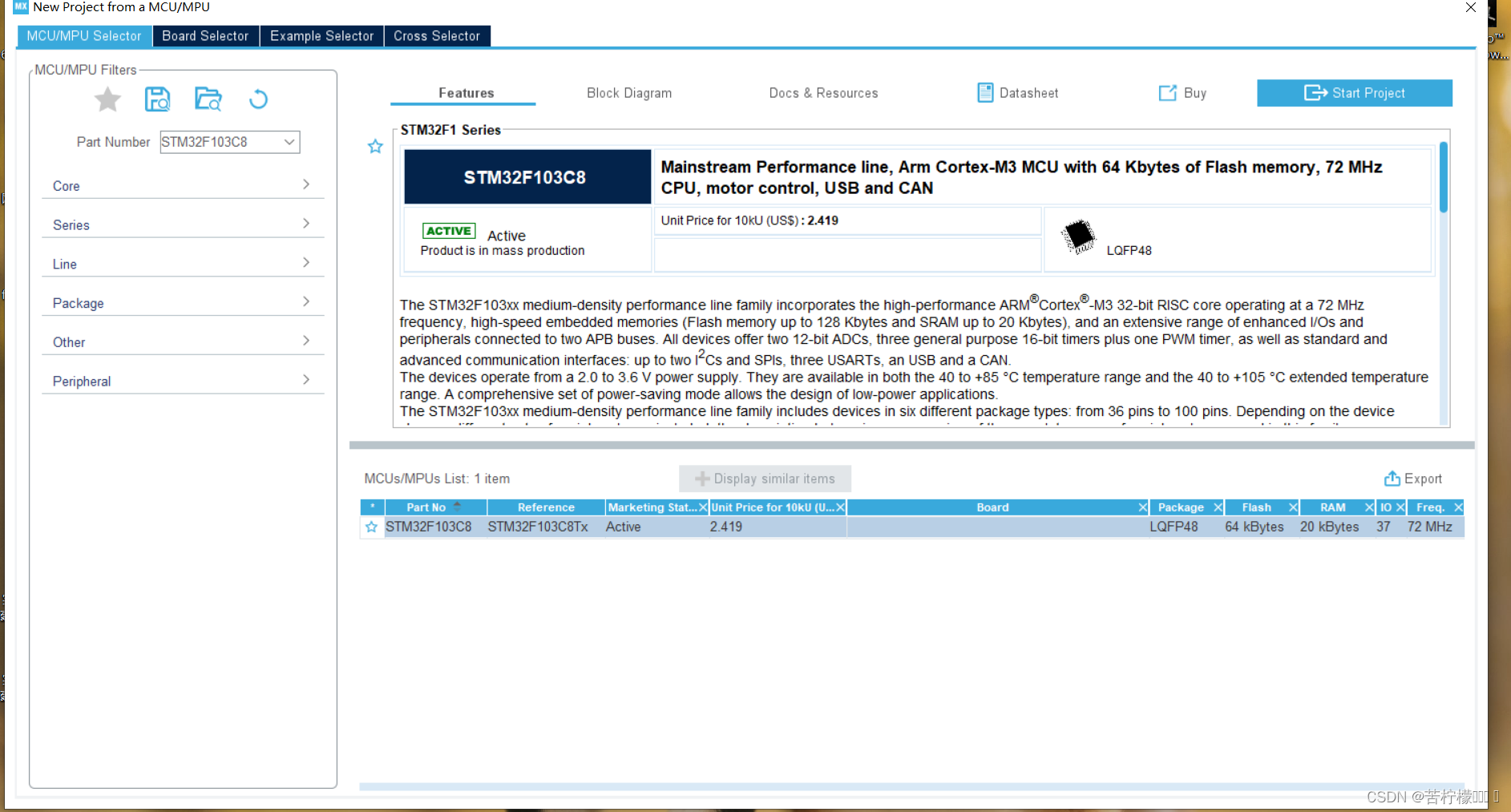Reset all filters refresh icon
The height and width of the screenshot is (812, 1511).
point(258,99)
